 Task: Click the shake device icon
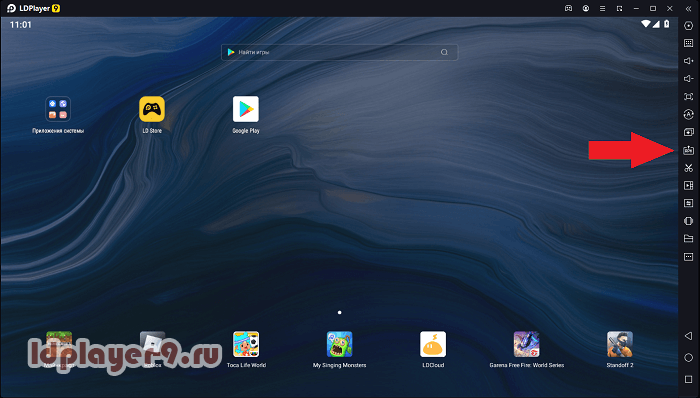[x=688, y=221]
